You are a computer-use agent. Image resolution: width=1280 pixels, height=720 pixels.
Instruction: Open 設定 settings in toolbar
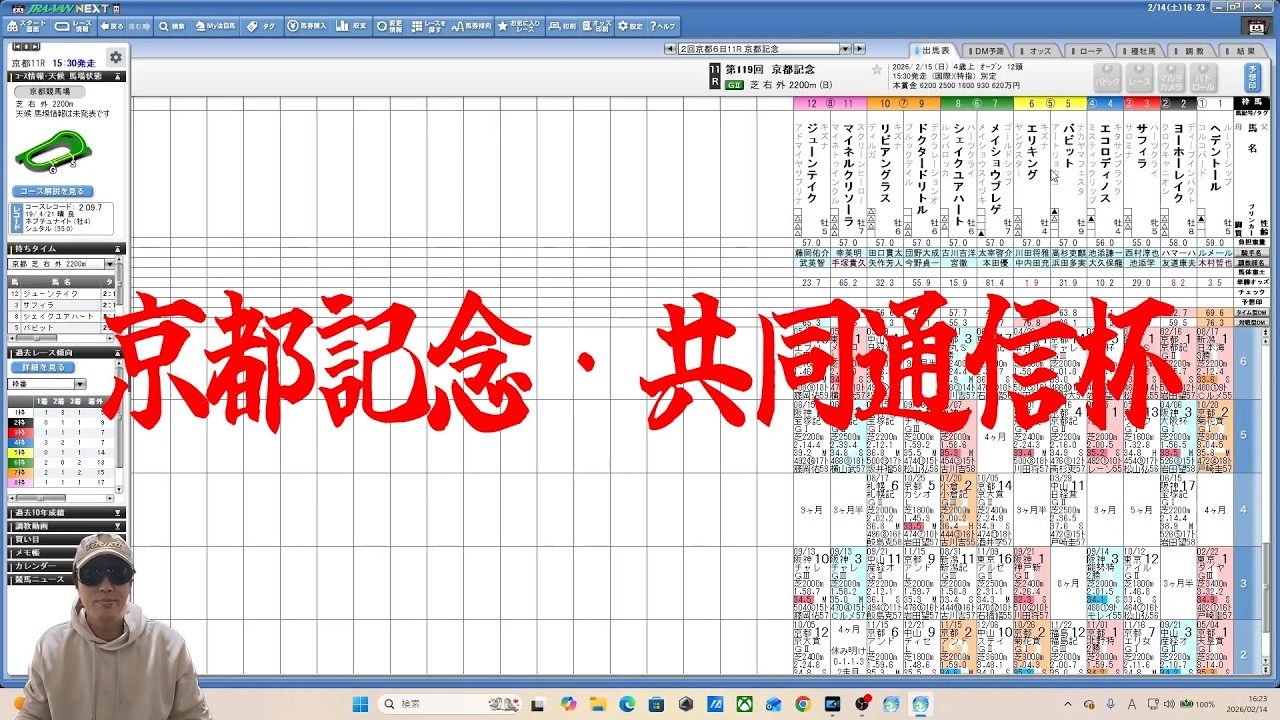(x=630, y=26)
